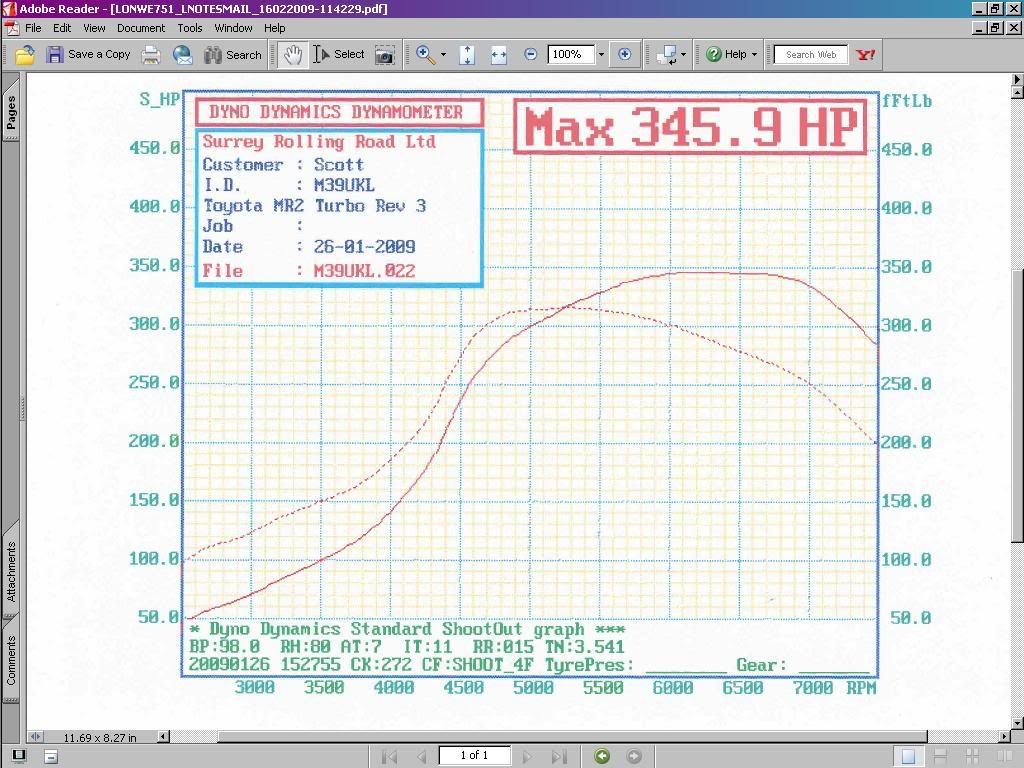Image resolution: width=1024 pixels, height=768 pixels.
Task: Click the Toyota MR2 Turbo Rev 3 line
Action: point(314,206)
